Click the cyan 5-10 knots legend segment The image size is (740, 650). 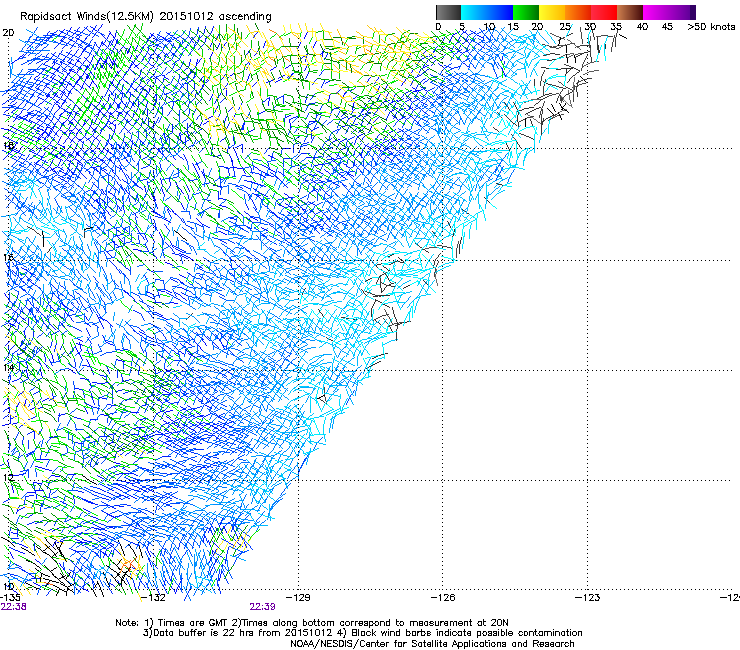474,12
